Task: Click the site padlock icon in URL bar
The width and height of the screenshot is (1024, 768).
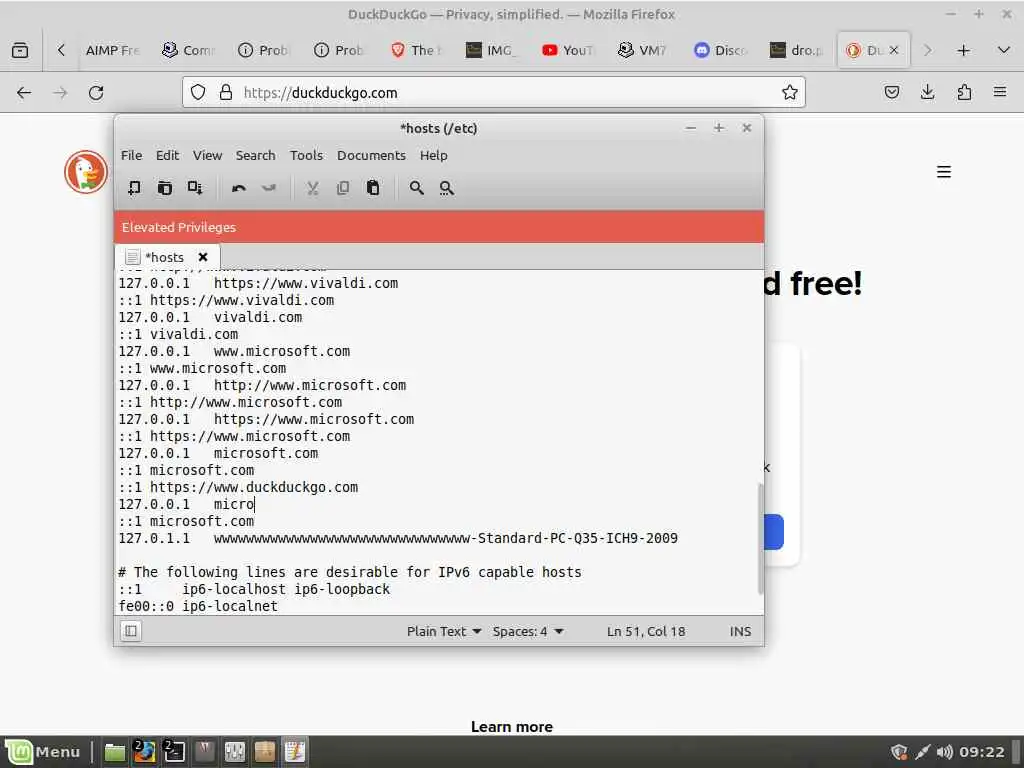Action: tap(226, 93)
